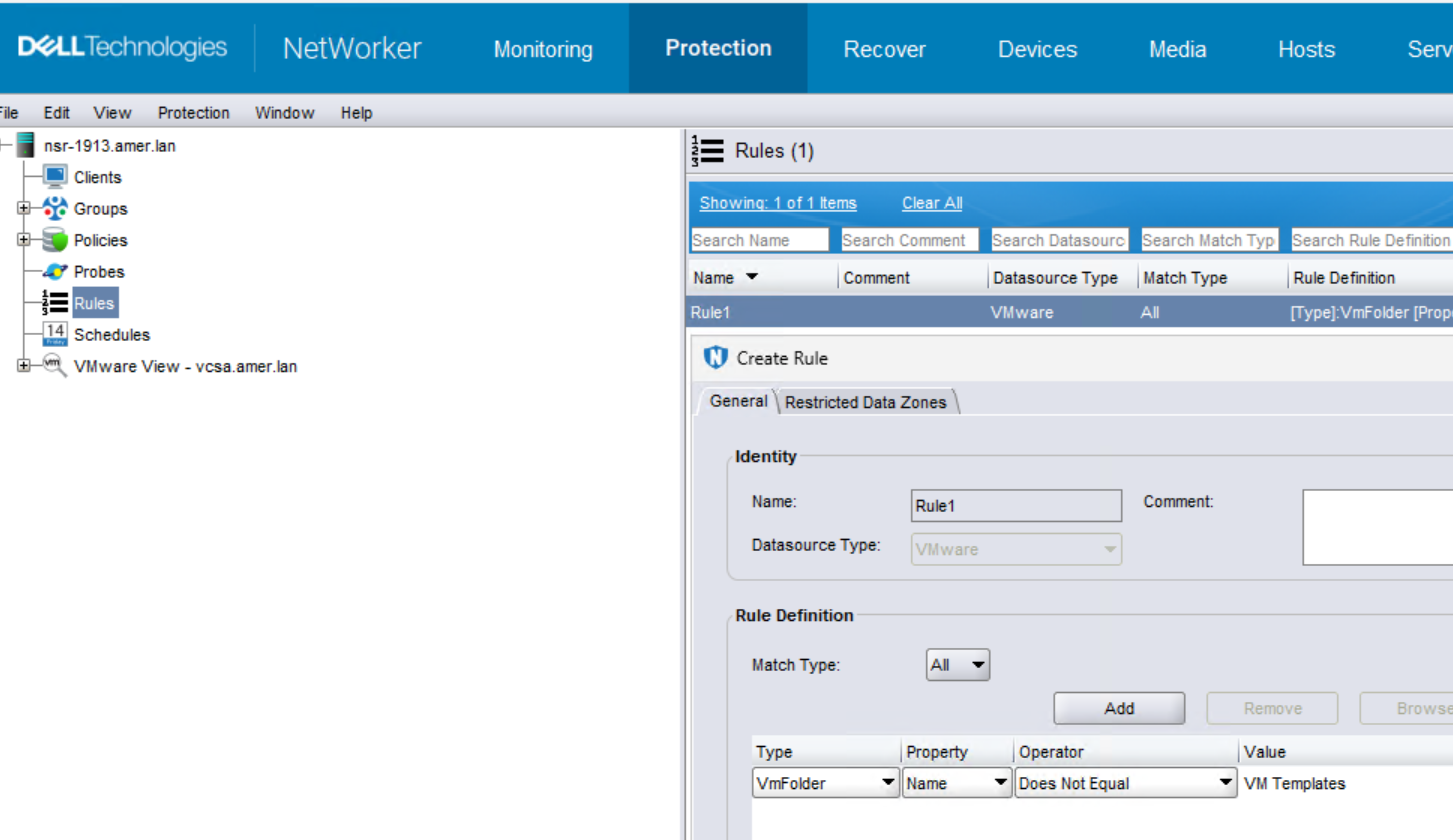Click the Groups icon in navigation tree
The height and width of the screenshot is (840, 1453).
pos(56,209)
